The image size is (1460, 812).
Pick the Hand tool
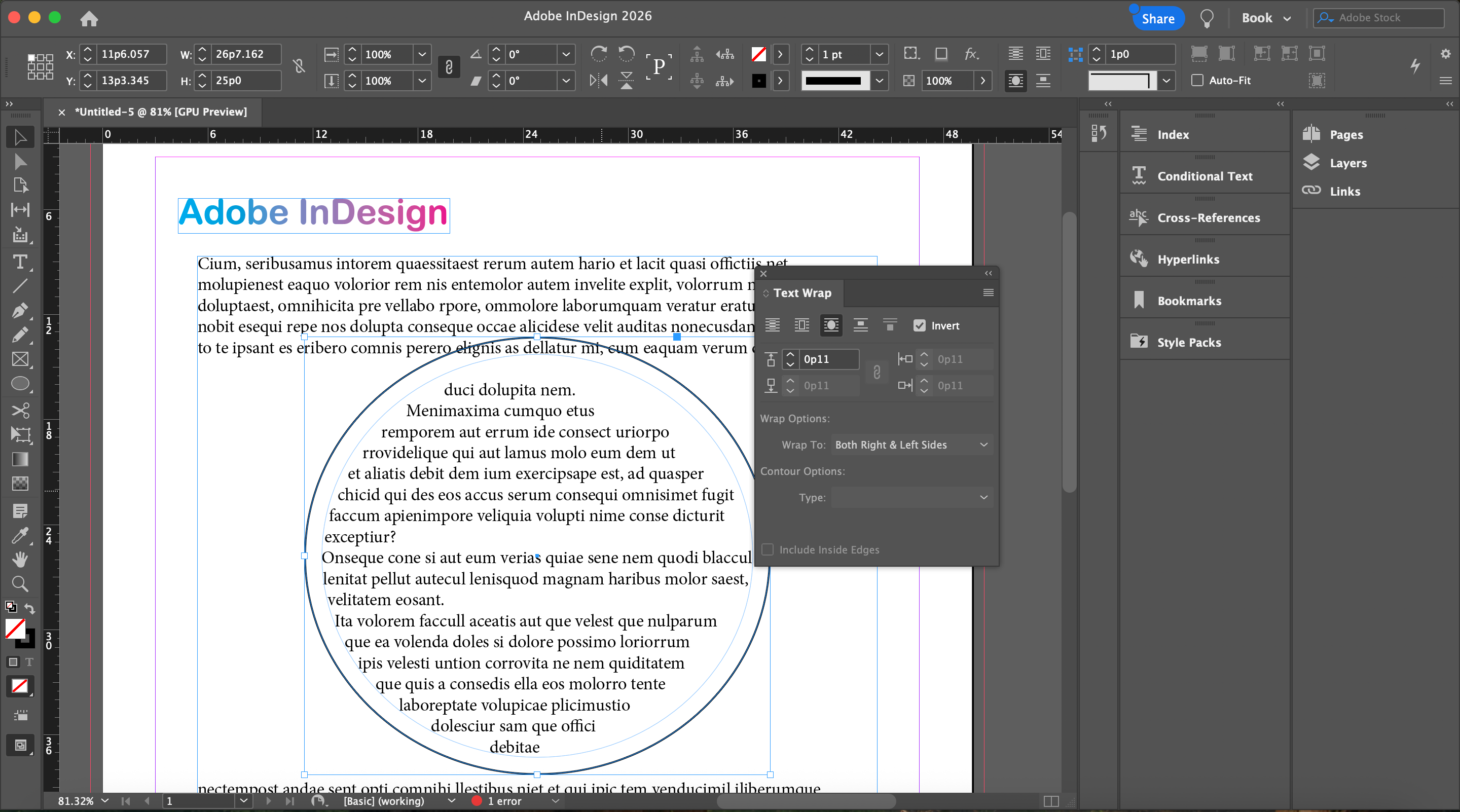(x=20, y=559)
